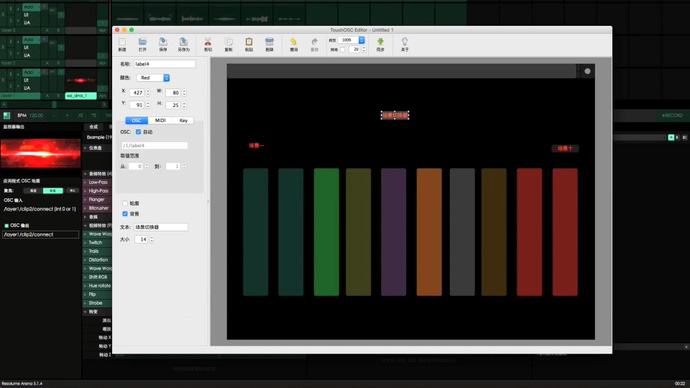This screenshot has width=690, height=388.
Task: Switch to the OSC tab
Action: point(136,121)
